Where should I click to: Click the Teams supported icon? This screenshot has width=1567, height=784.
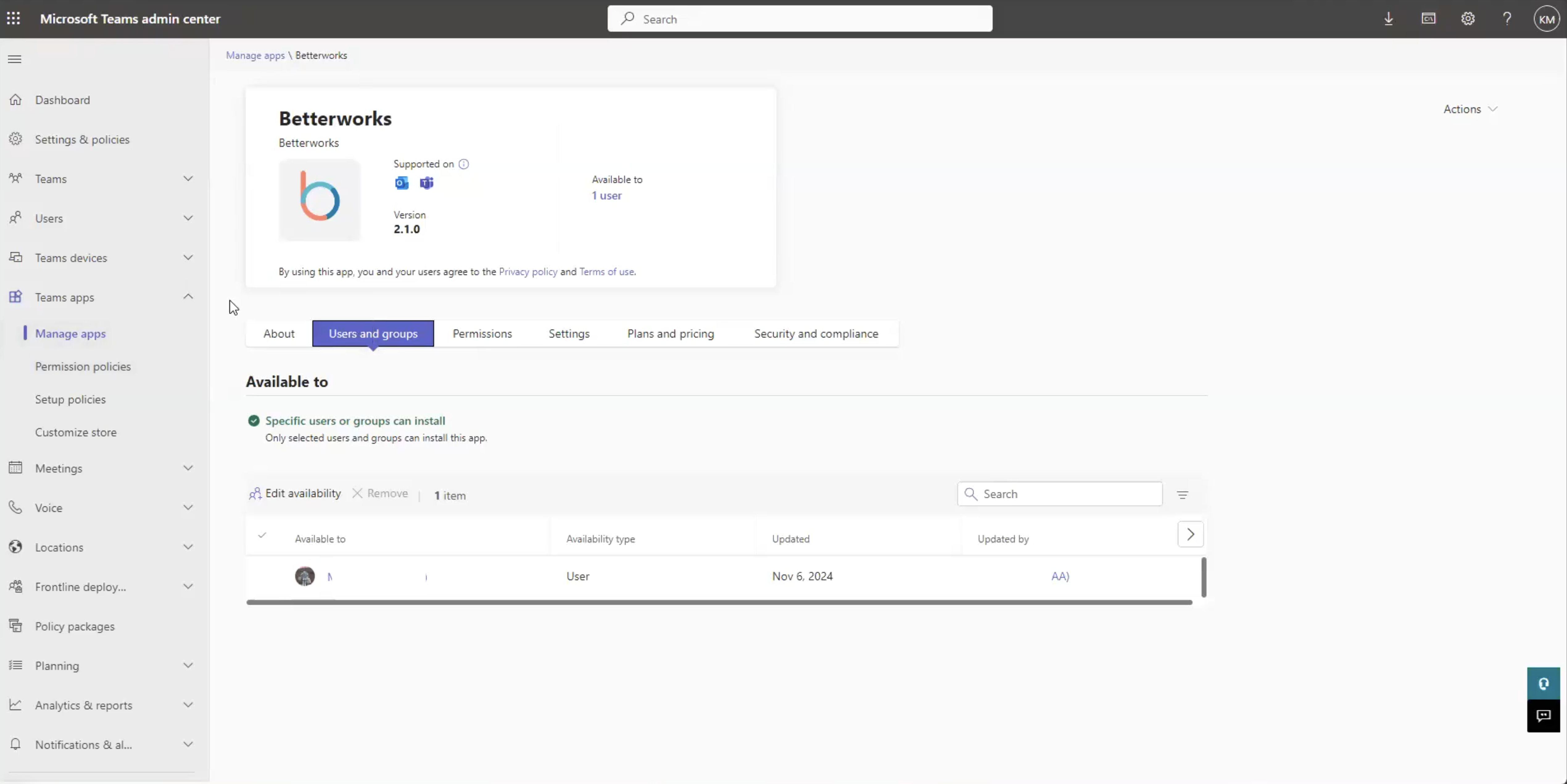point(426,183)
